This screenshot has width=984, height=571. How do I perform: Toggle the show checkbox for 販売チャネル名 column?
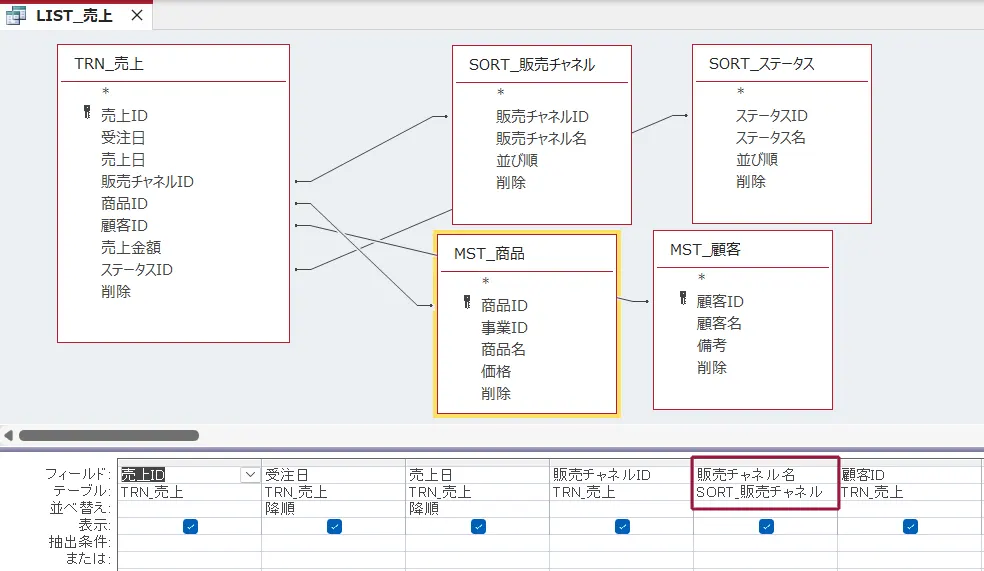pos(766,526)
